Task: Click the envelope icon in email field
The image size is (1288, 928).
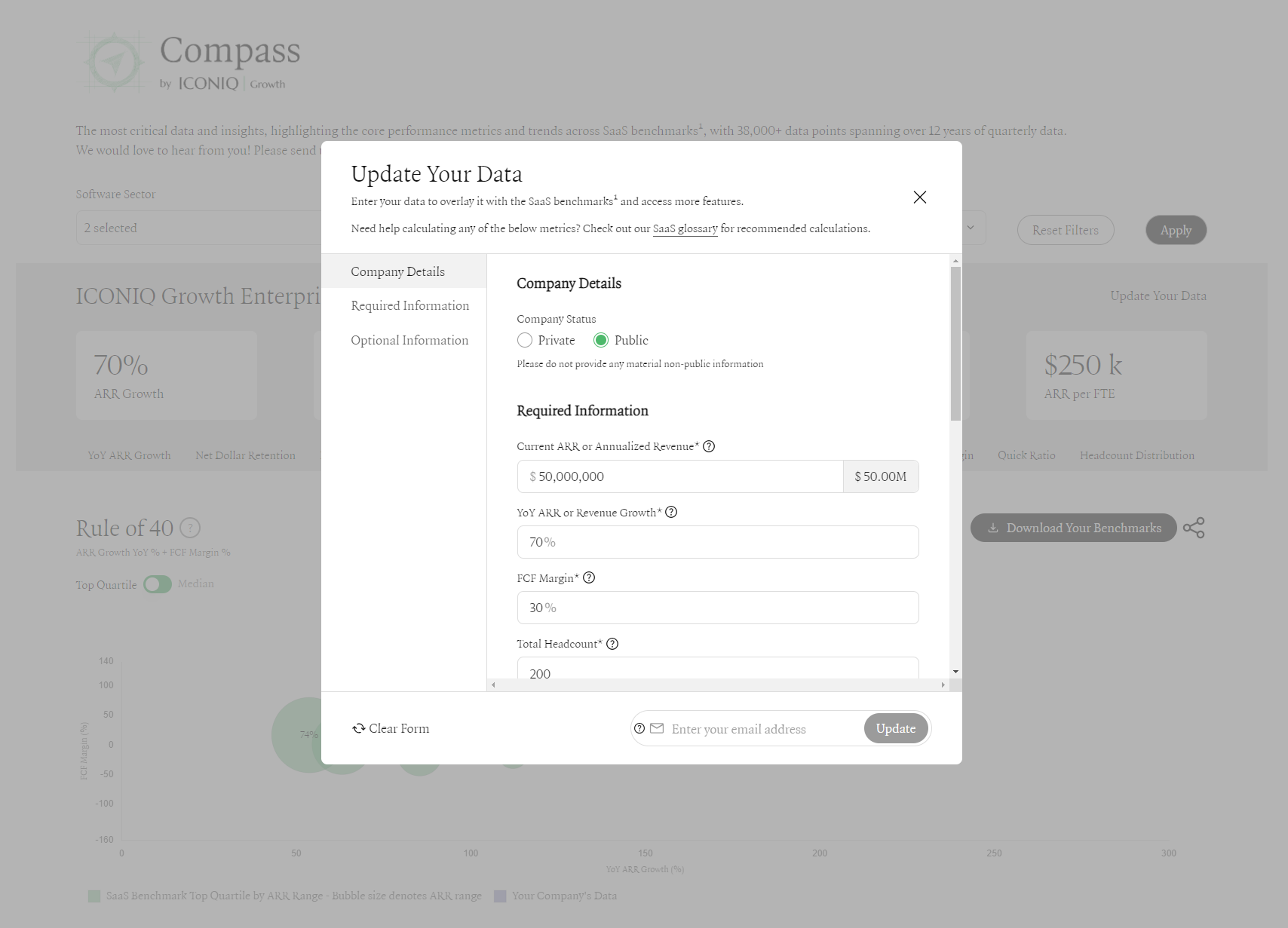Action: (x=657, y=728)
